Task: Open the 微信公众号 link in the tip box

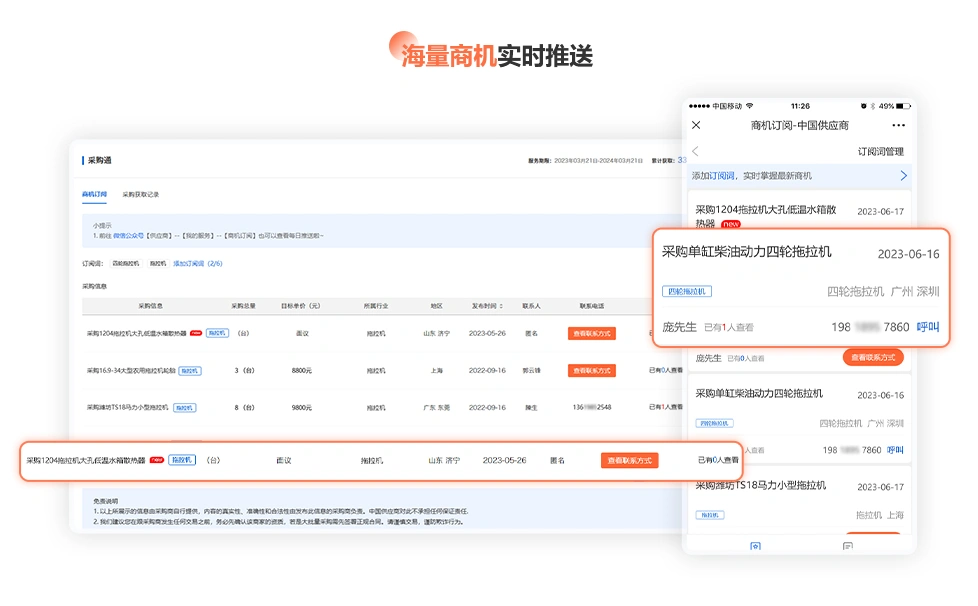Action: [128, 236]
